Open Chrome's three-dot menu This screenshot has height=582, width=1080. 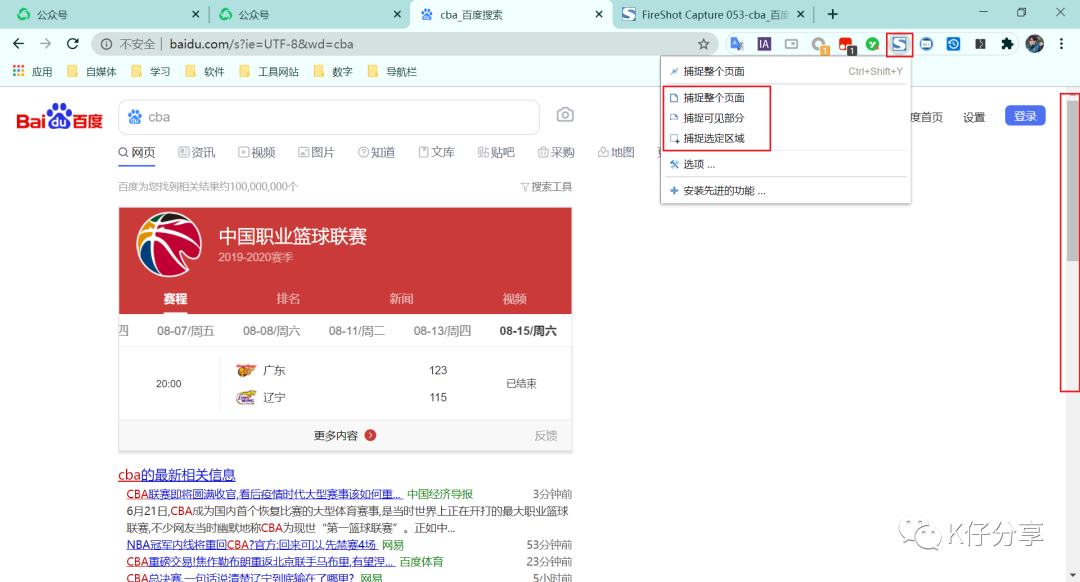click(1061, 44)
